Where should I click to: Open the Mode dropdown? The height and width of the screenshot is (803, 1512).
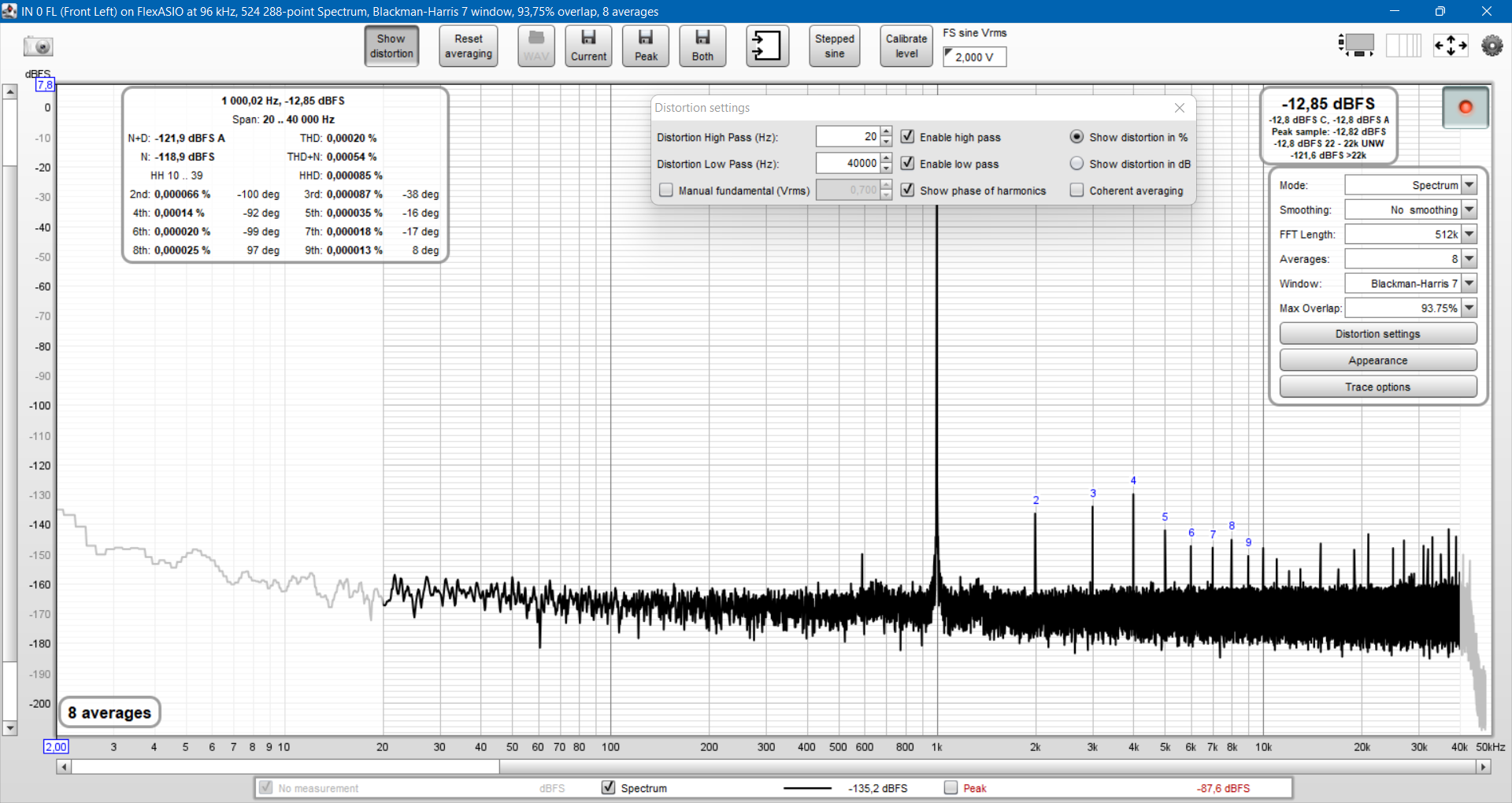1469,186
